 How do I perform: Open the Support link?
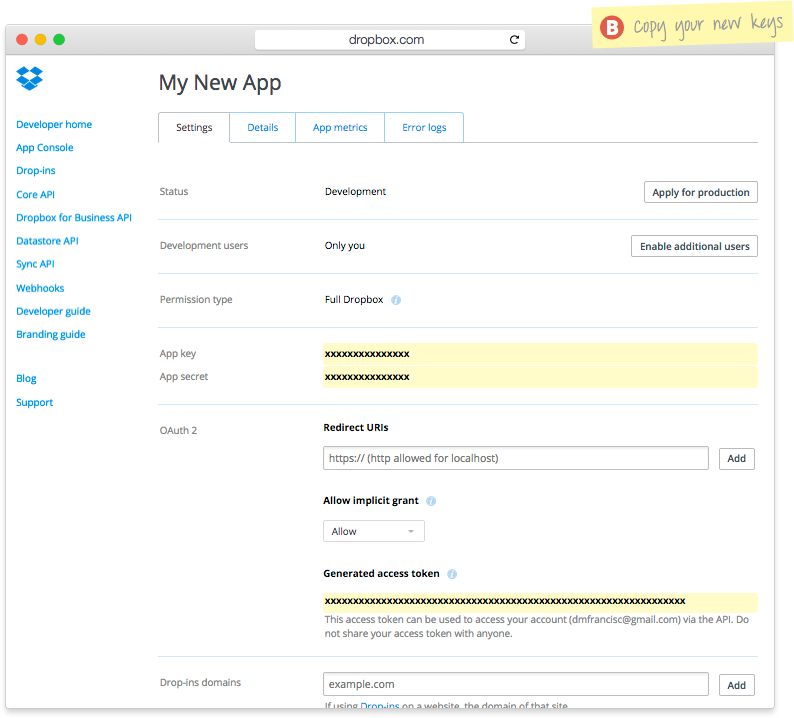click(x=34, y=403)
